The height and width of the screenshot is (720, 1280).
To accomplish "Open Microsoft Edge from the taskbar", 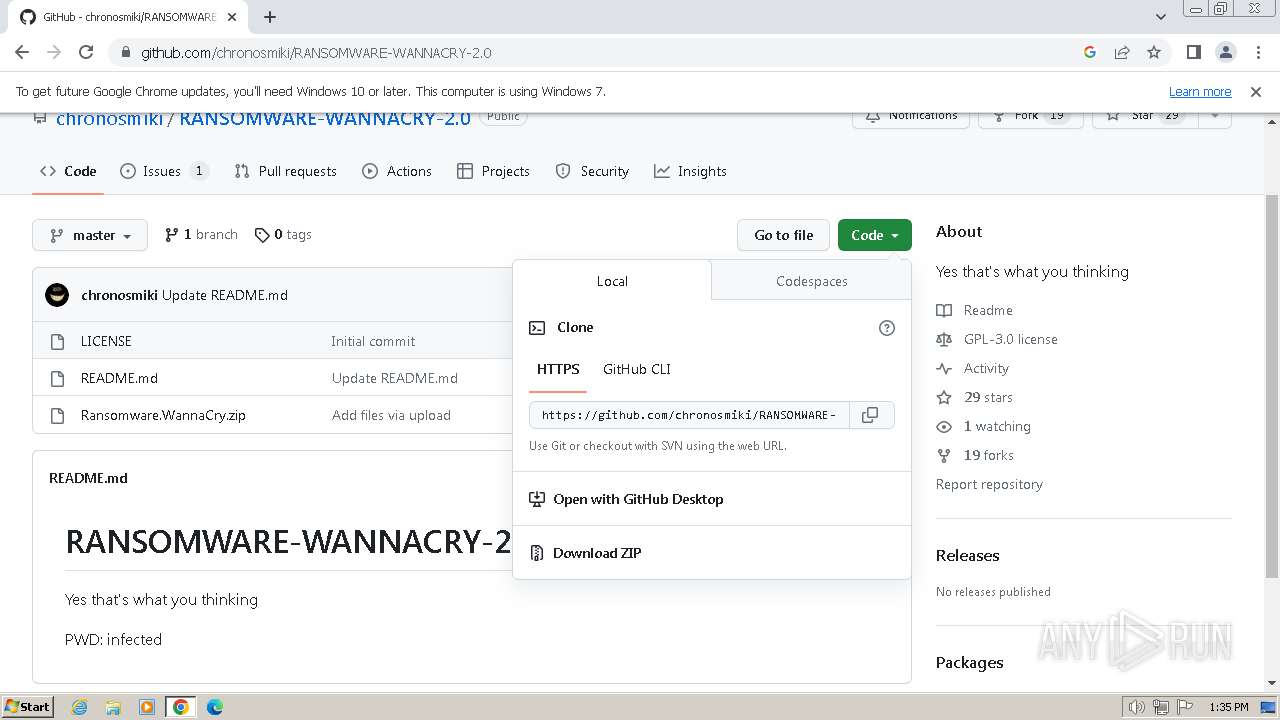I will 214,707.
